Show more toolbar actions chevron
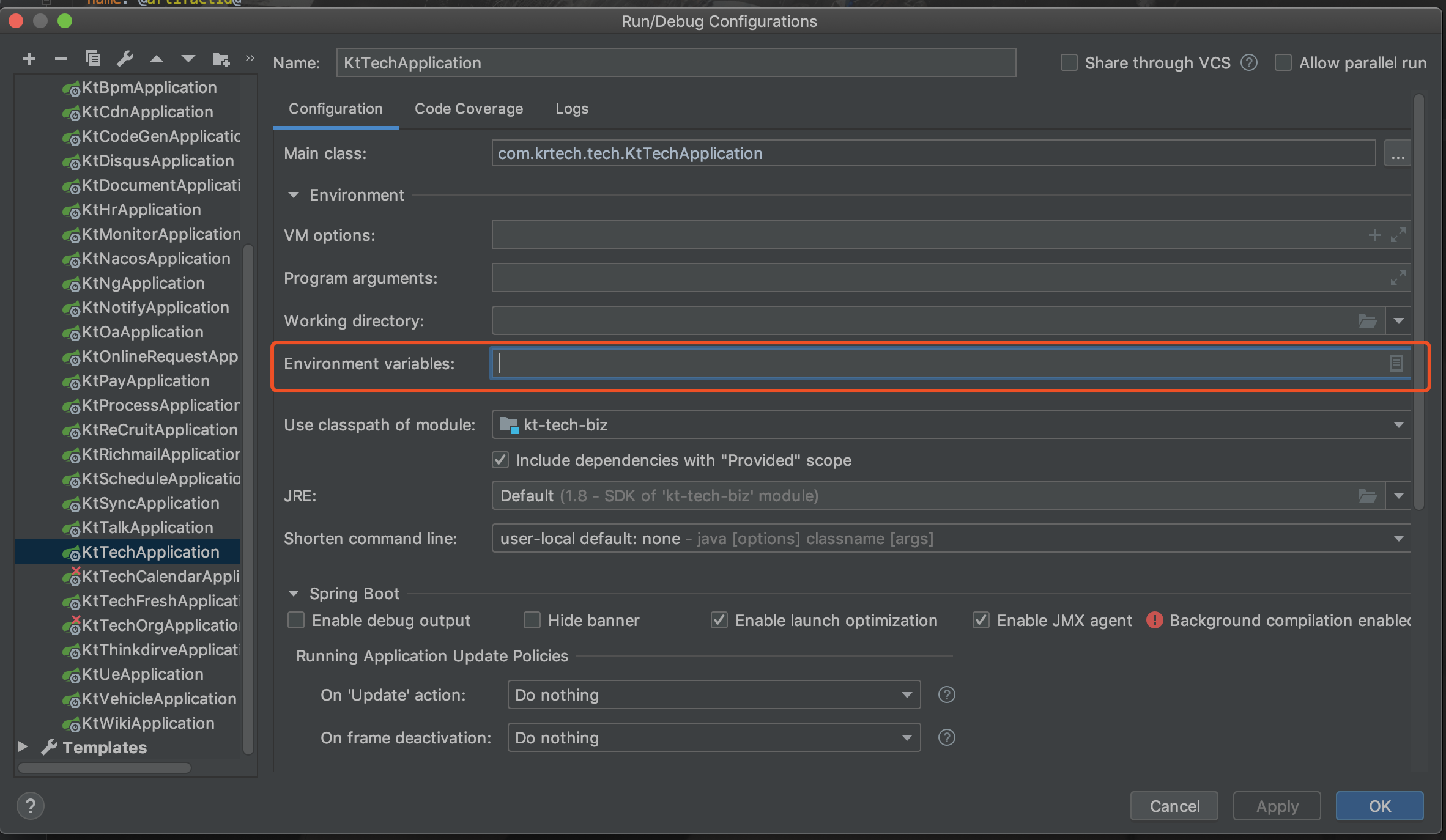Screen dimensions: 1446x840 [250, 59]
